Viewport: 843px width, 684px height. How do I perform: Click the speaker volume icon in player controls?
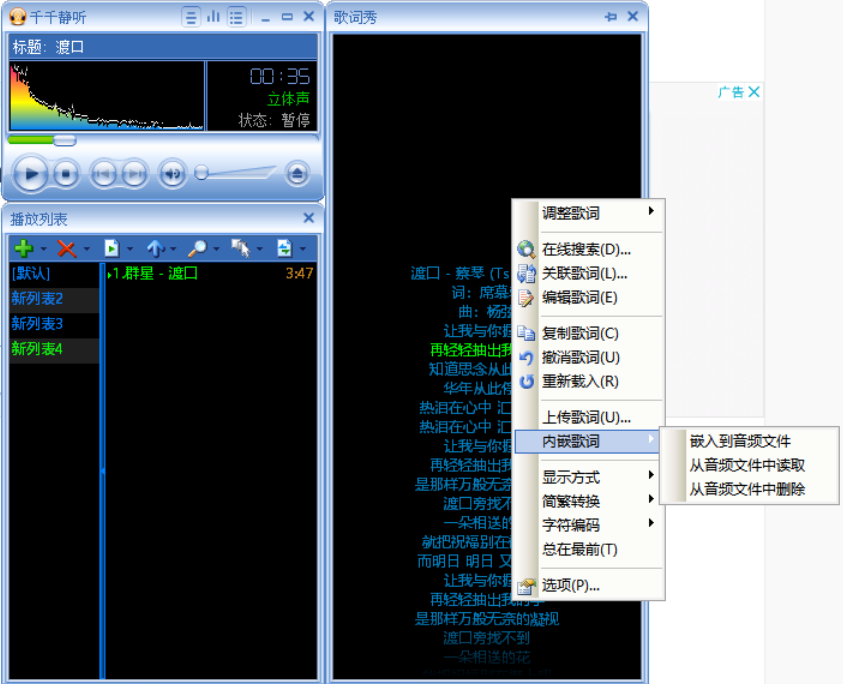click(x=172, y=172)
